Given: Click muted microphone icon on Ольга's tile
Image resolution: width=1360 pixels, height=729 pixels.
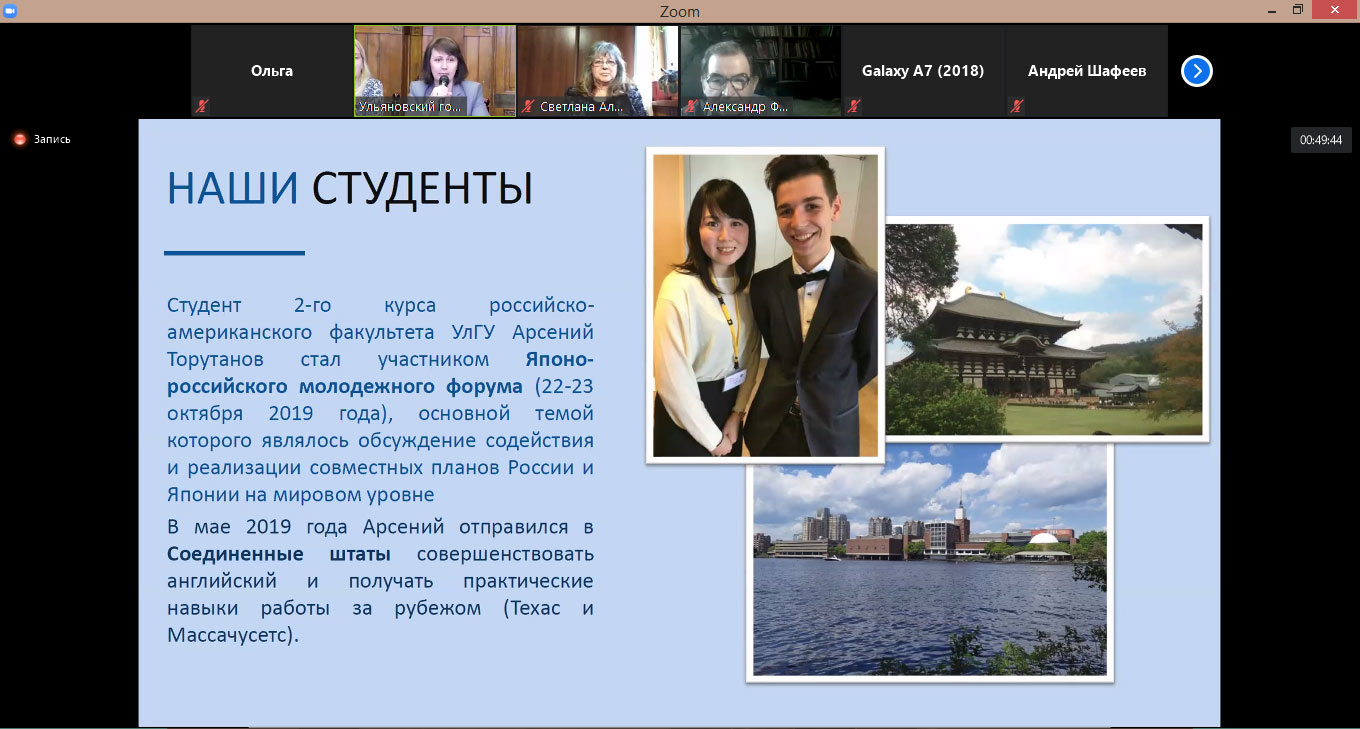Looking at the screenshot, I should (x=202, y=105).
